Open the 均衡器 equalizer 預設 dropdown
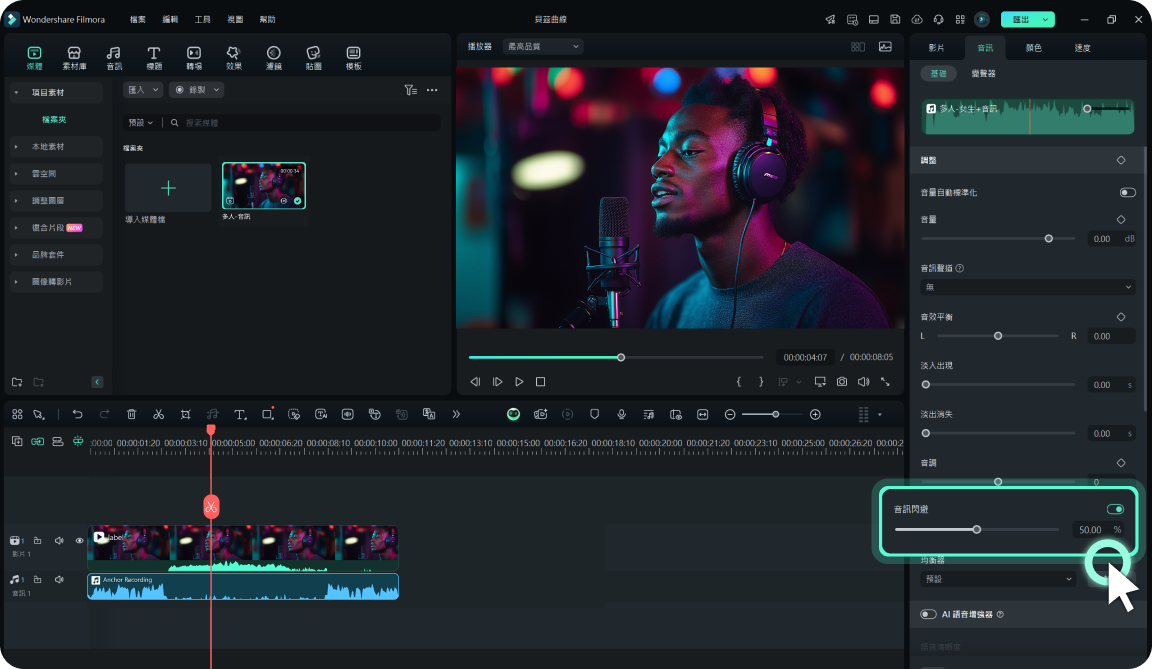 (x=998, y=579)
